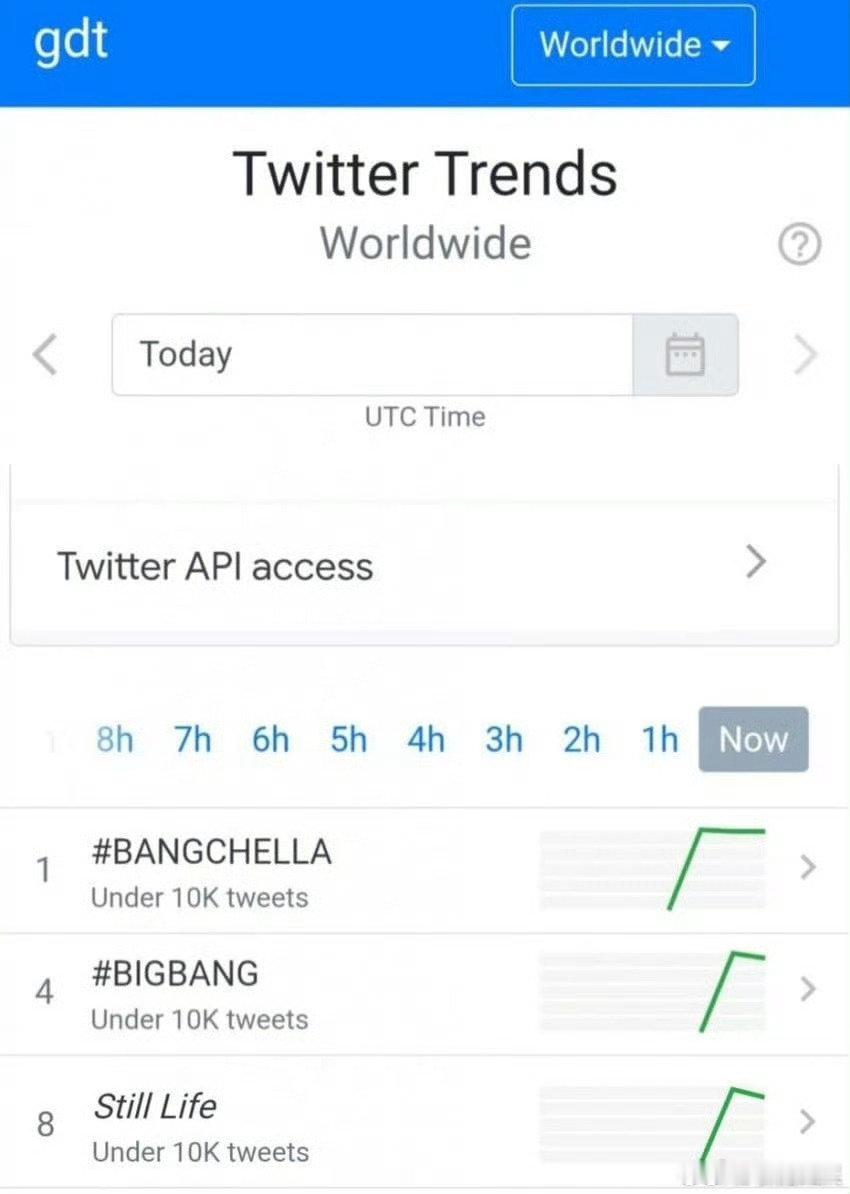The width and height of the screenshot is (850, 1194).
Task: Click the gdt logo
Action: tap(69, 42)
